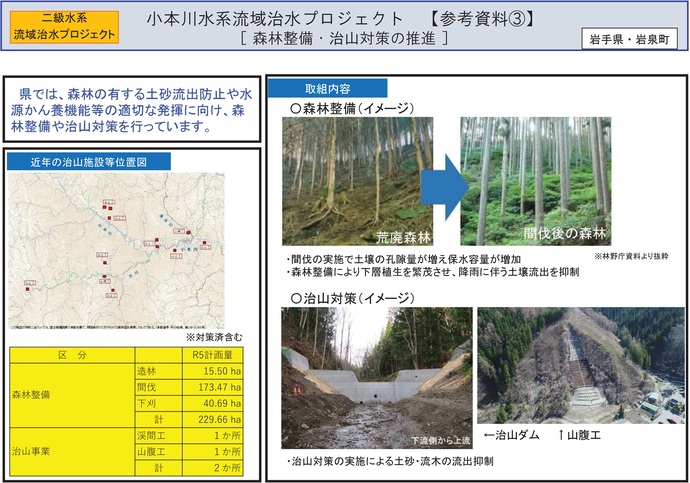Click the blue arrow between forest photos
690x483 pixels.
(440, 181)
